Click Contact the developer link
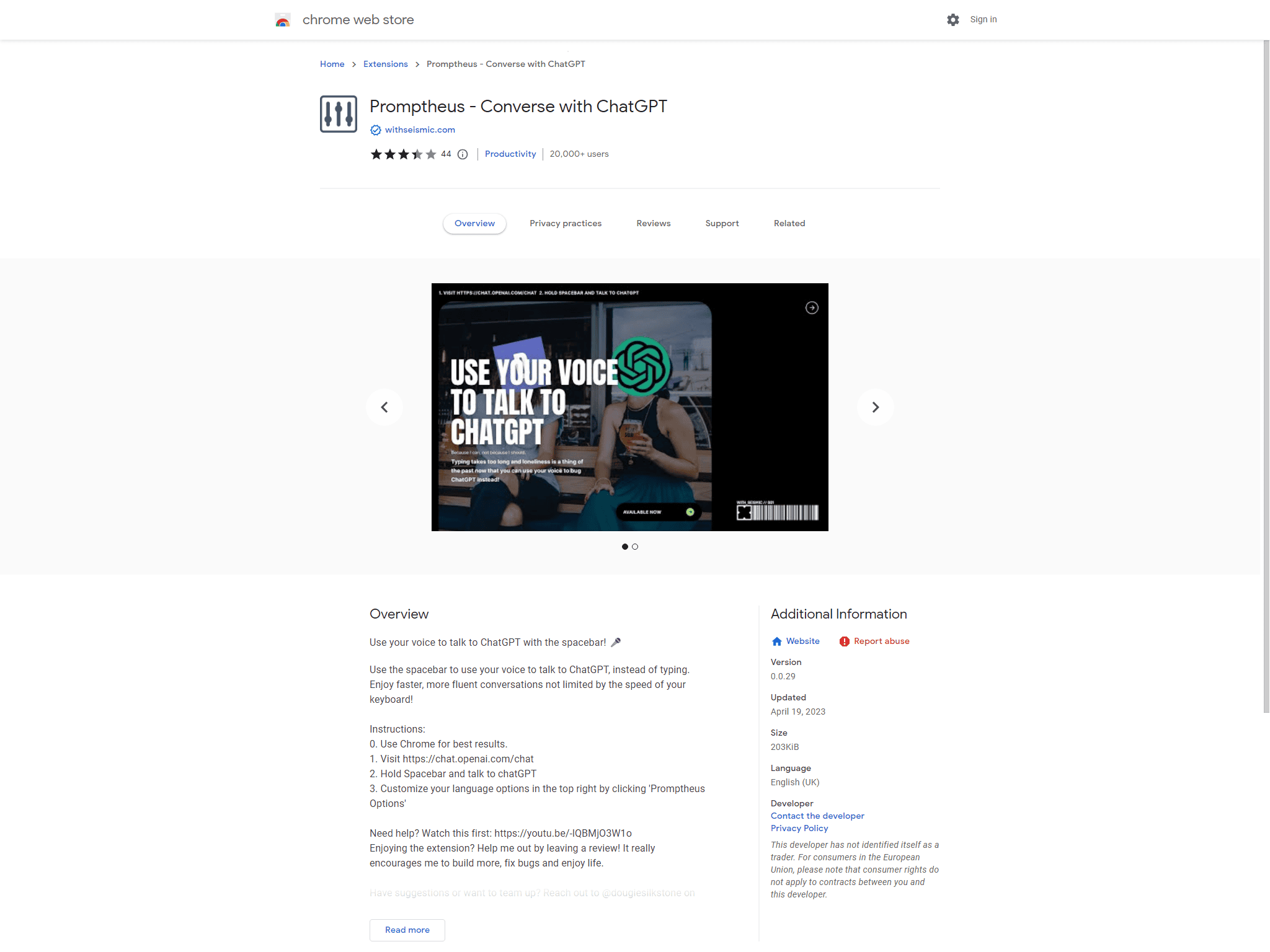Viewport: 1270px width, 952px height. pyautogui.click(x=817, y=816)
